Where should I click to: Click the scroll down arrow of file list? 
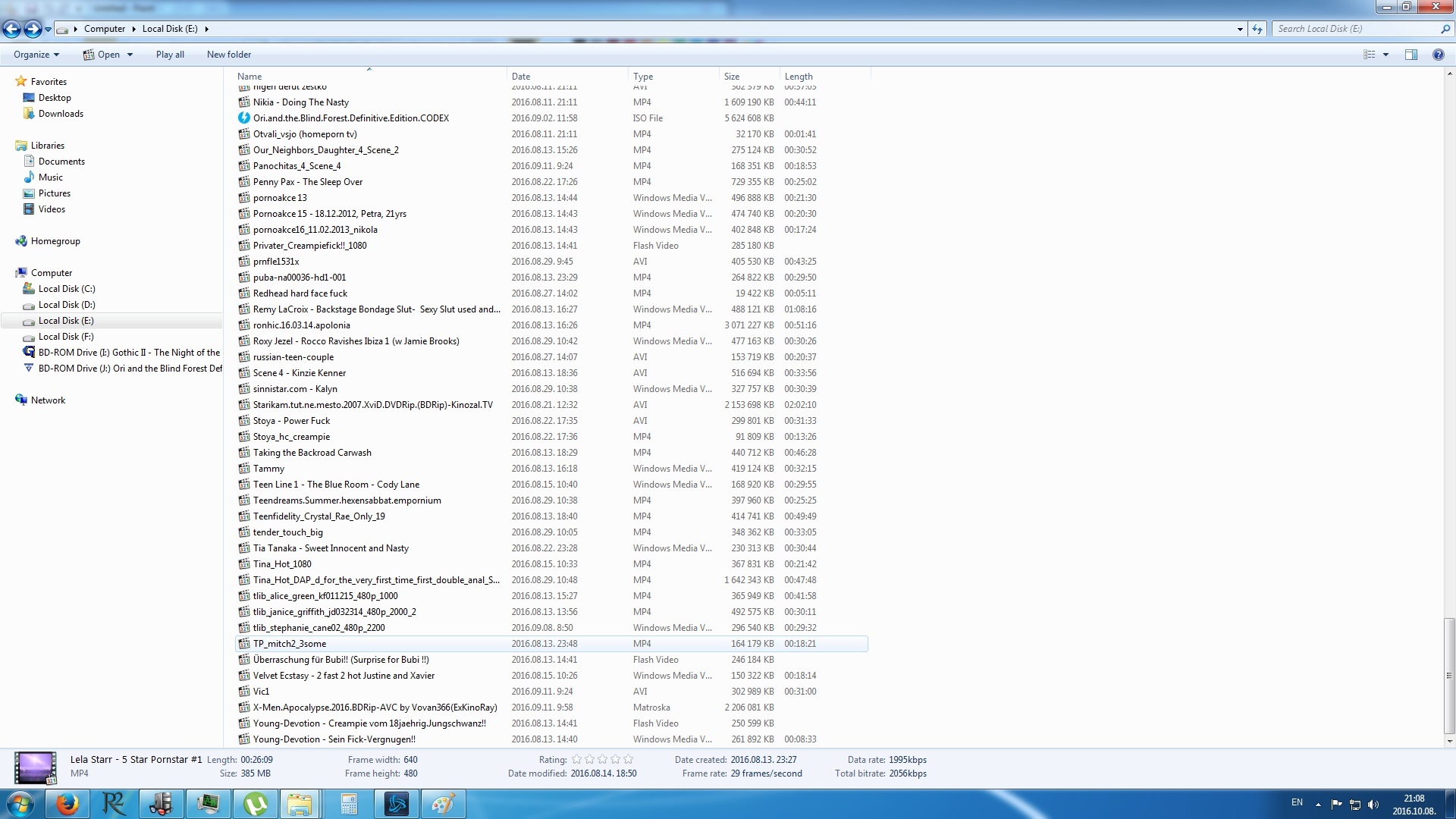pos(1449,741)
